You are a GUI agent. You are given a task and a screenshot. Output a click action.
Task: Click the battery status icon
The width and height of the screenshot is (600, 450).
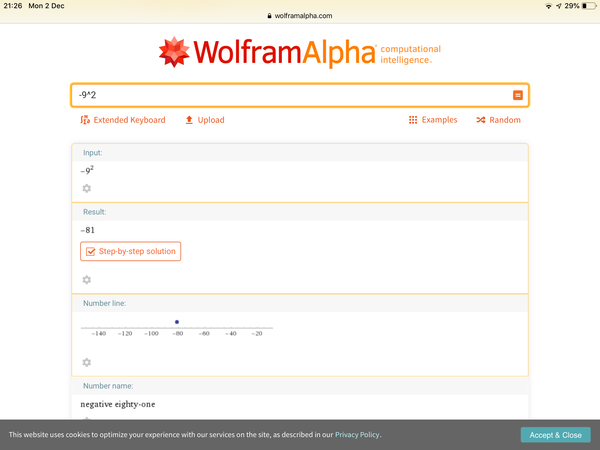(589, 6)
